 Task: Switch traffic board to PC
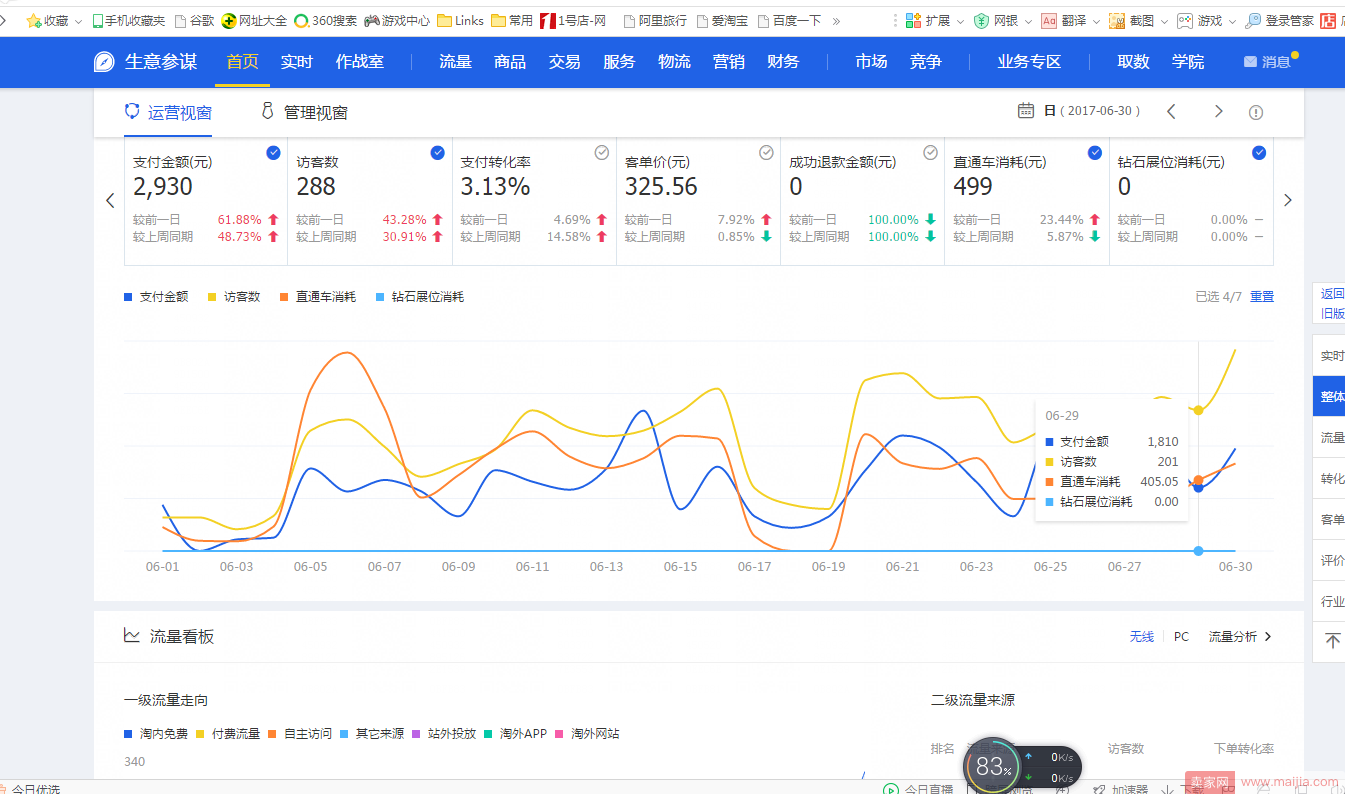(1181, 636)
